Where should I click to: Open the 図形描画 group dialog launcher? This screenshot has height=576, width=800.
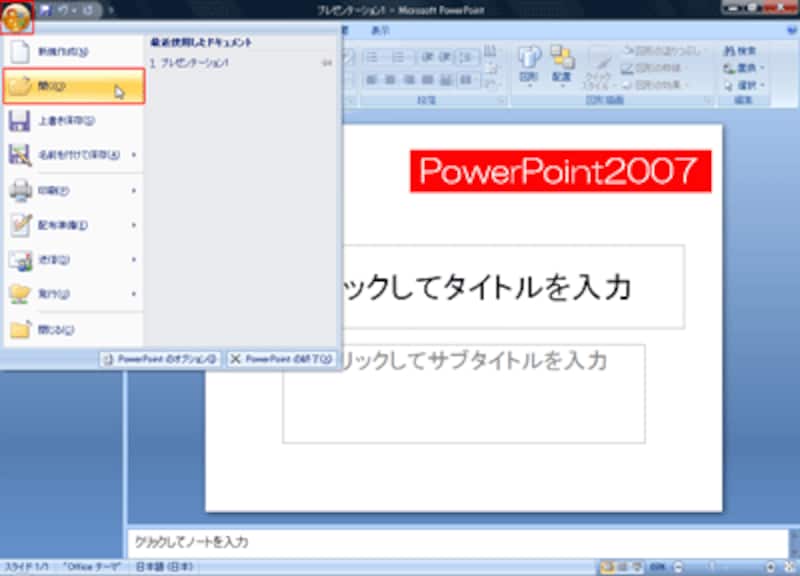click(x=709, y=101)
